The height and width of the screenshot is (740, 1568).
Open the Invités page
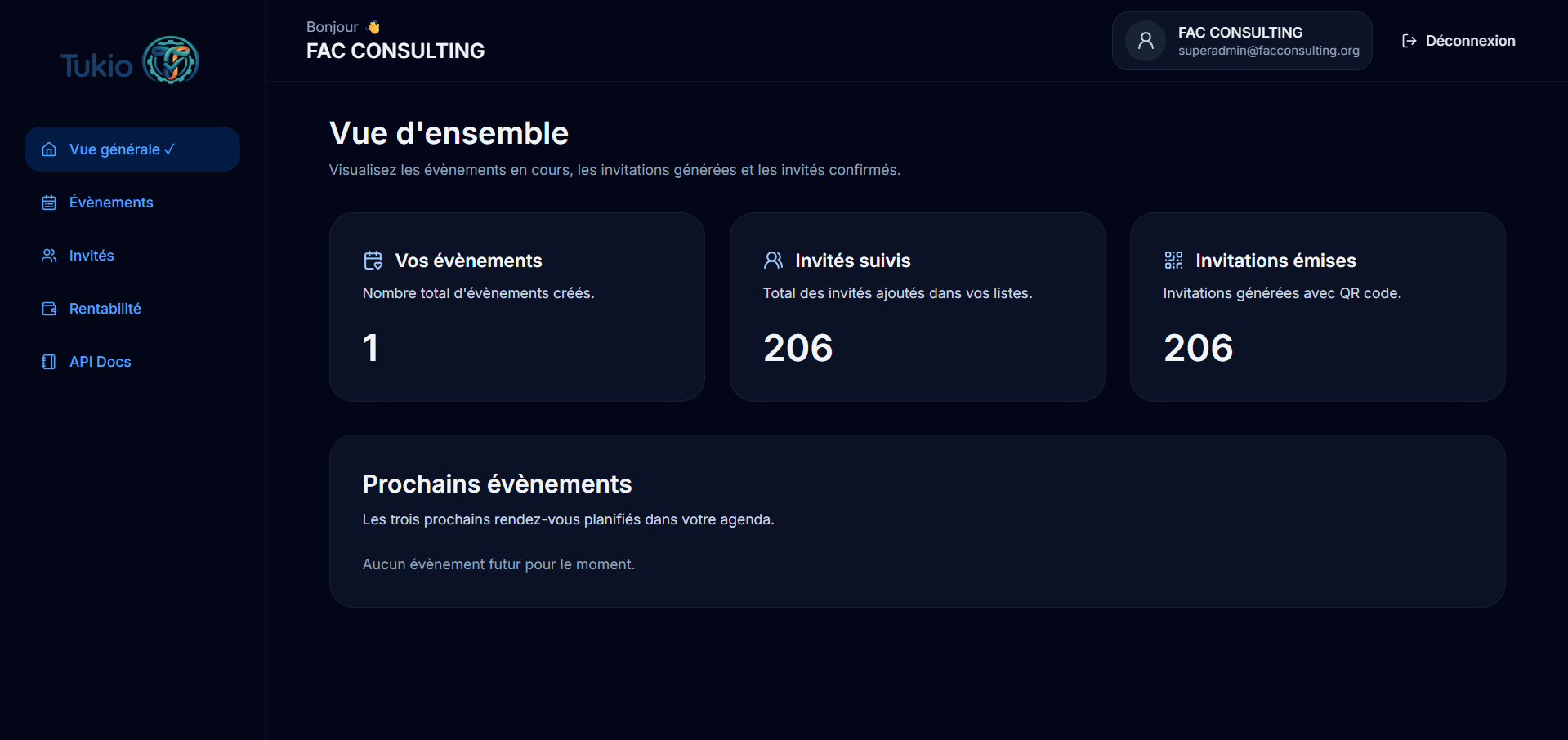[92, 256]
